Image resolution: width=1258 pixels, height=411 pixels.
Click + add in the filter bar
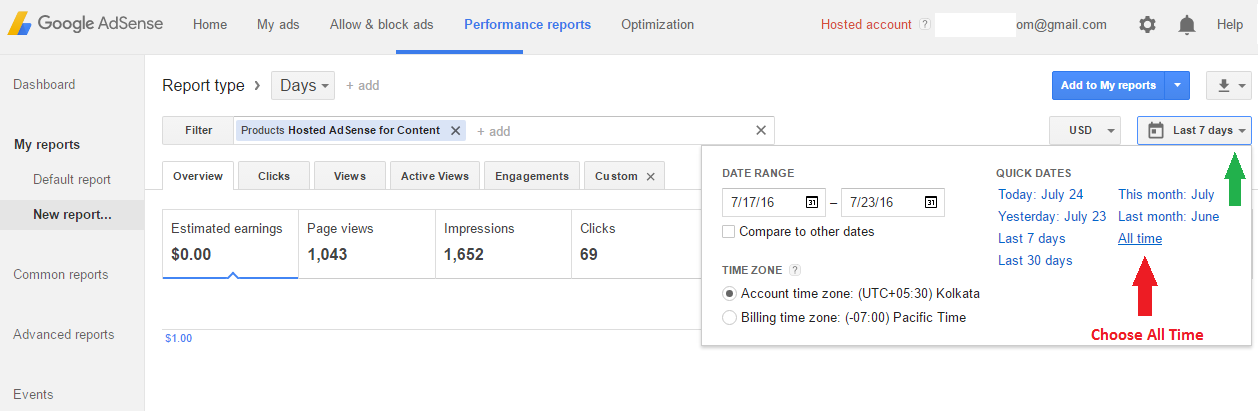click(x=494, y=131)
